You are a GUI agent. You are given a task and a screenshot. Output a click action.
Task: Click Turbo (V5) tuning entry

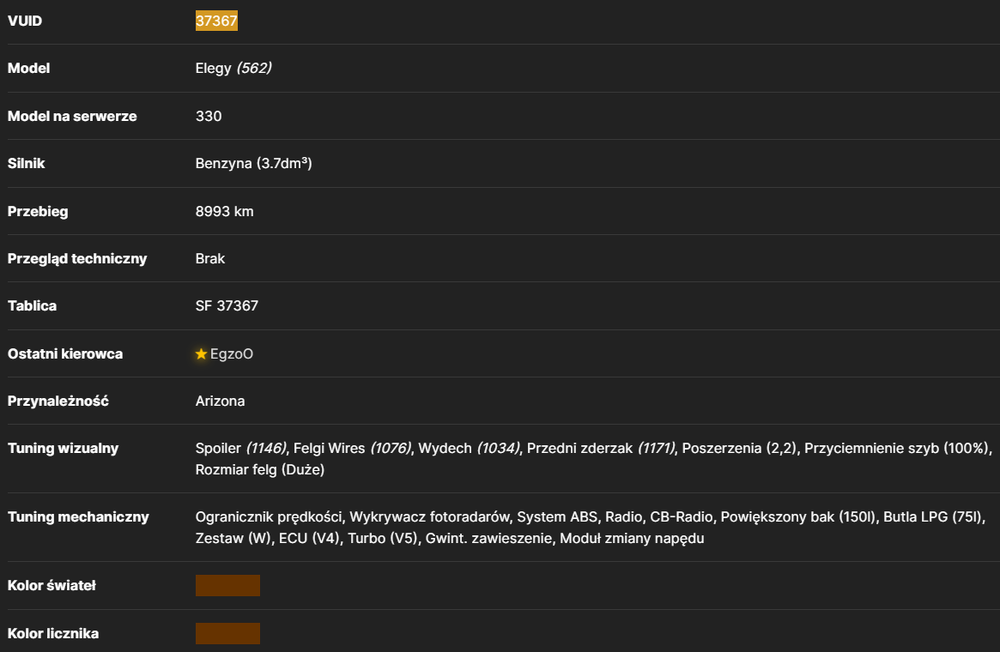pyautogui.click(x=382, y=538)
